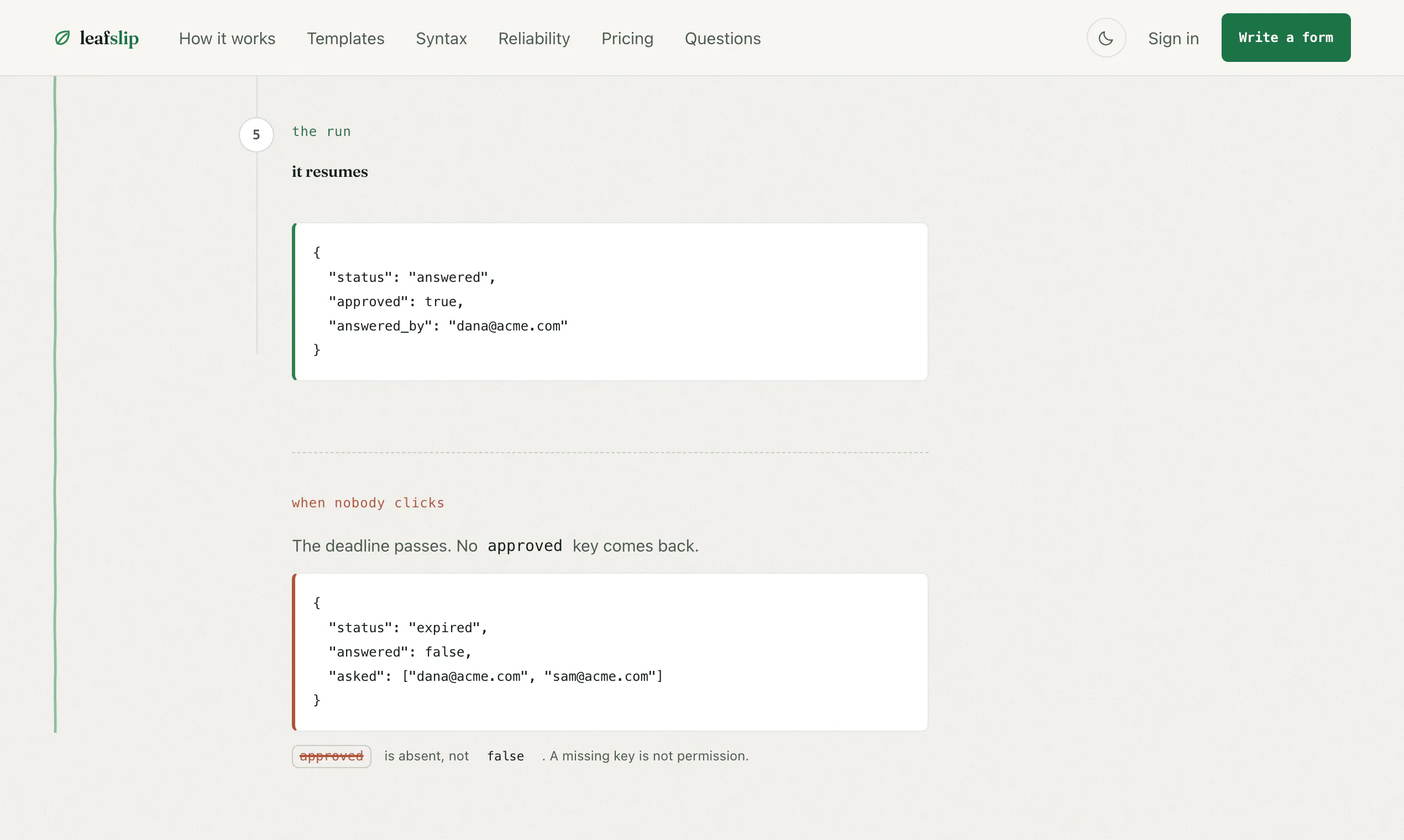Click the leafslip brand name

109,38
